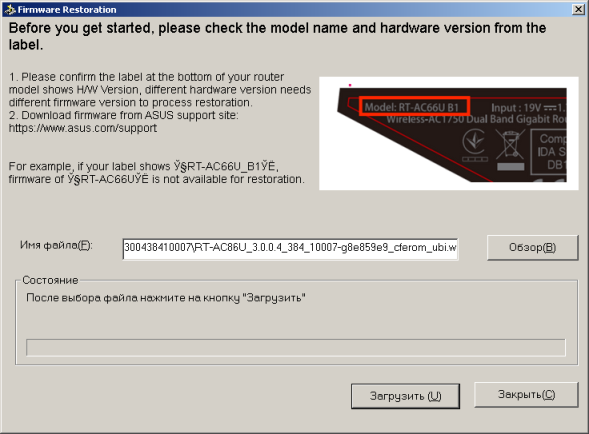Viewport: 589px width, 434px height.
Task: Click the "For example" RT-AC66U_B1 note text
Action: point(157,172)
